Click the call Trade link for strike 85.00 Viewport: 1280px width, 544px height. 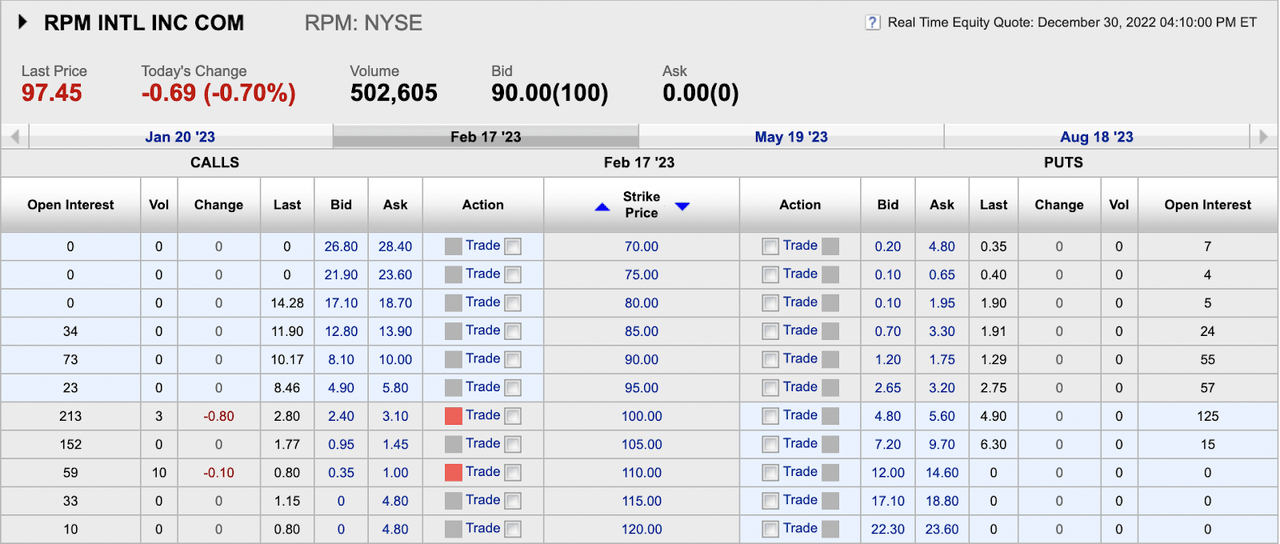pyautogui.click(x=483, y=330)
